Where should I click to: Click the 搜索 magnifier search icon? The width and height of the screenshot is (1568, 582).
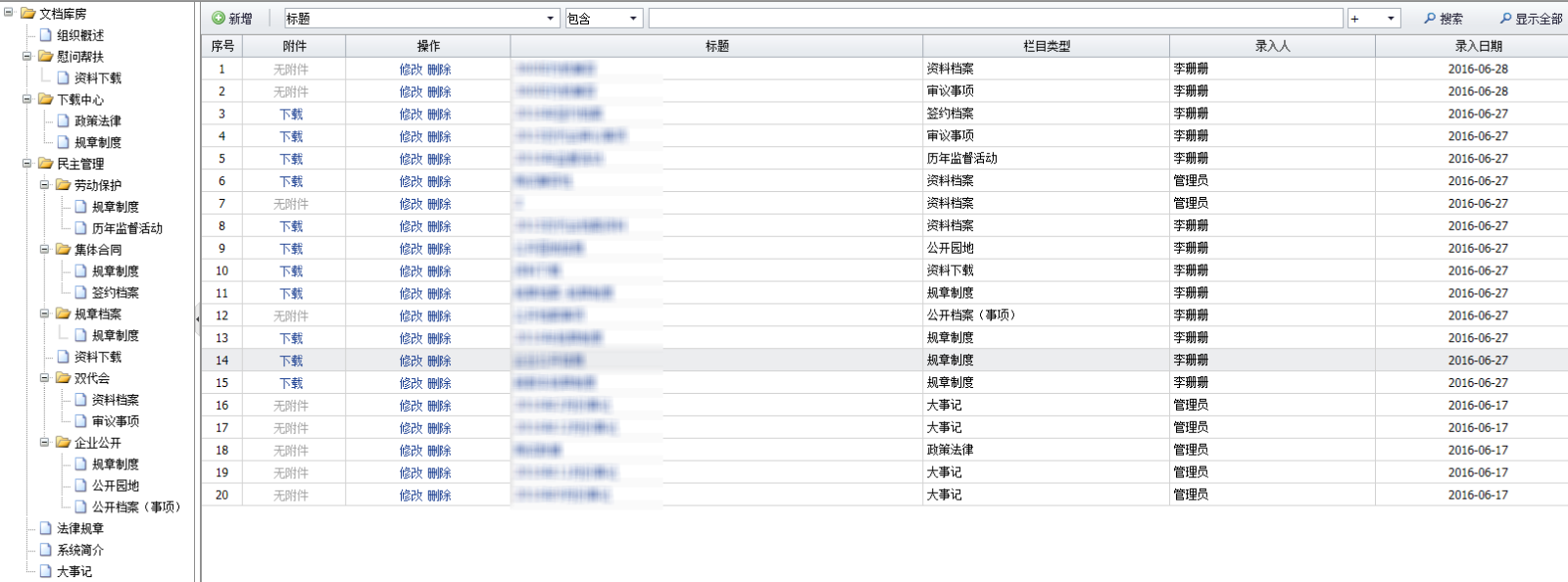[1430, 19]
